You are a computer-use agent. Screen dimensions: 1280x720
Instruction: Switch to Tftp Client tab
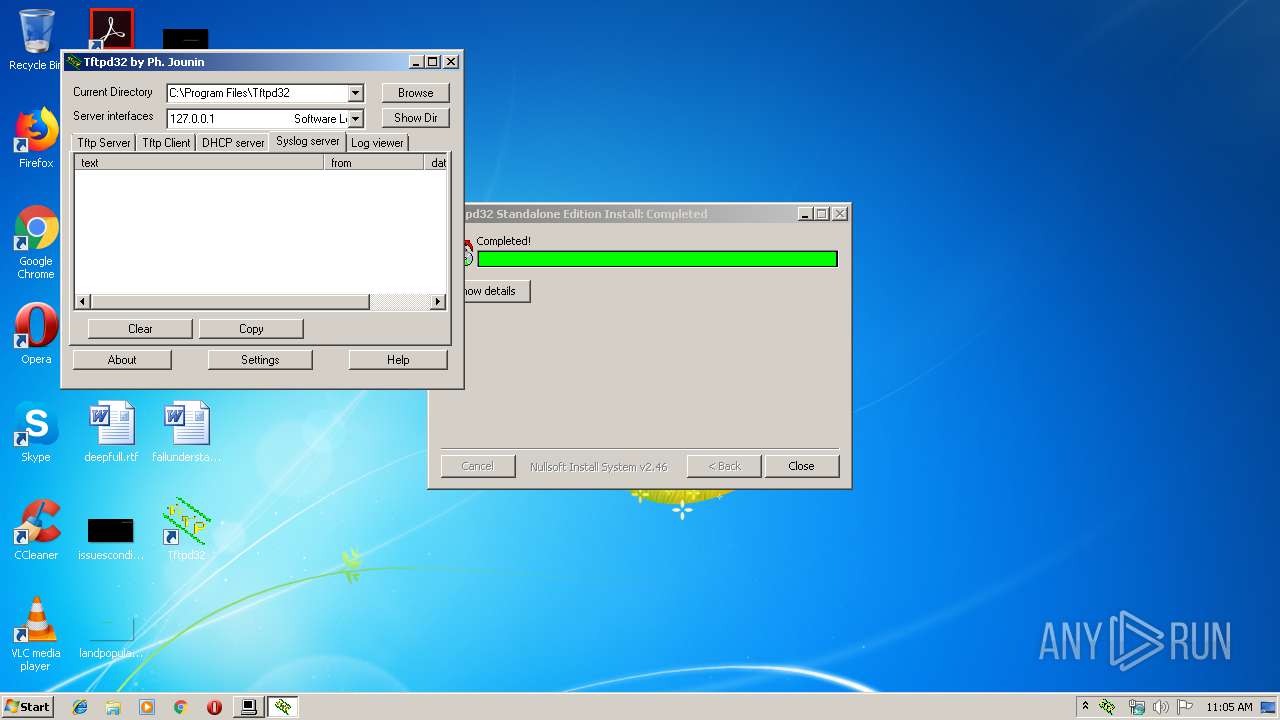(x=166, y=143)
